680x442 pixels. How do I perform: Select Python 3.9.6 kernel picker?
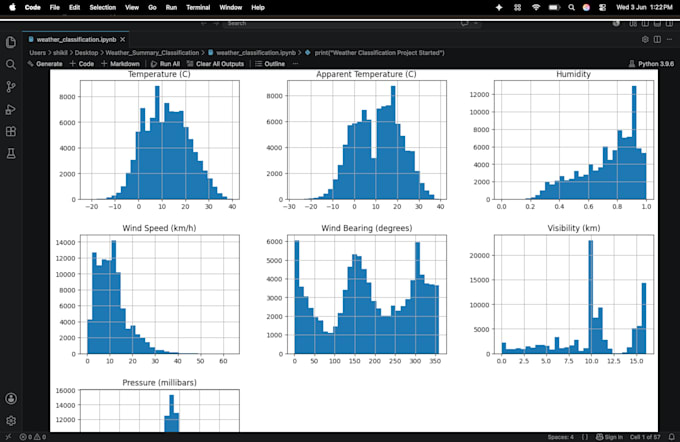651,64
